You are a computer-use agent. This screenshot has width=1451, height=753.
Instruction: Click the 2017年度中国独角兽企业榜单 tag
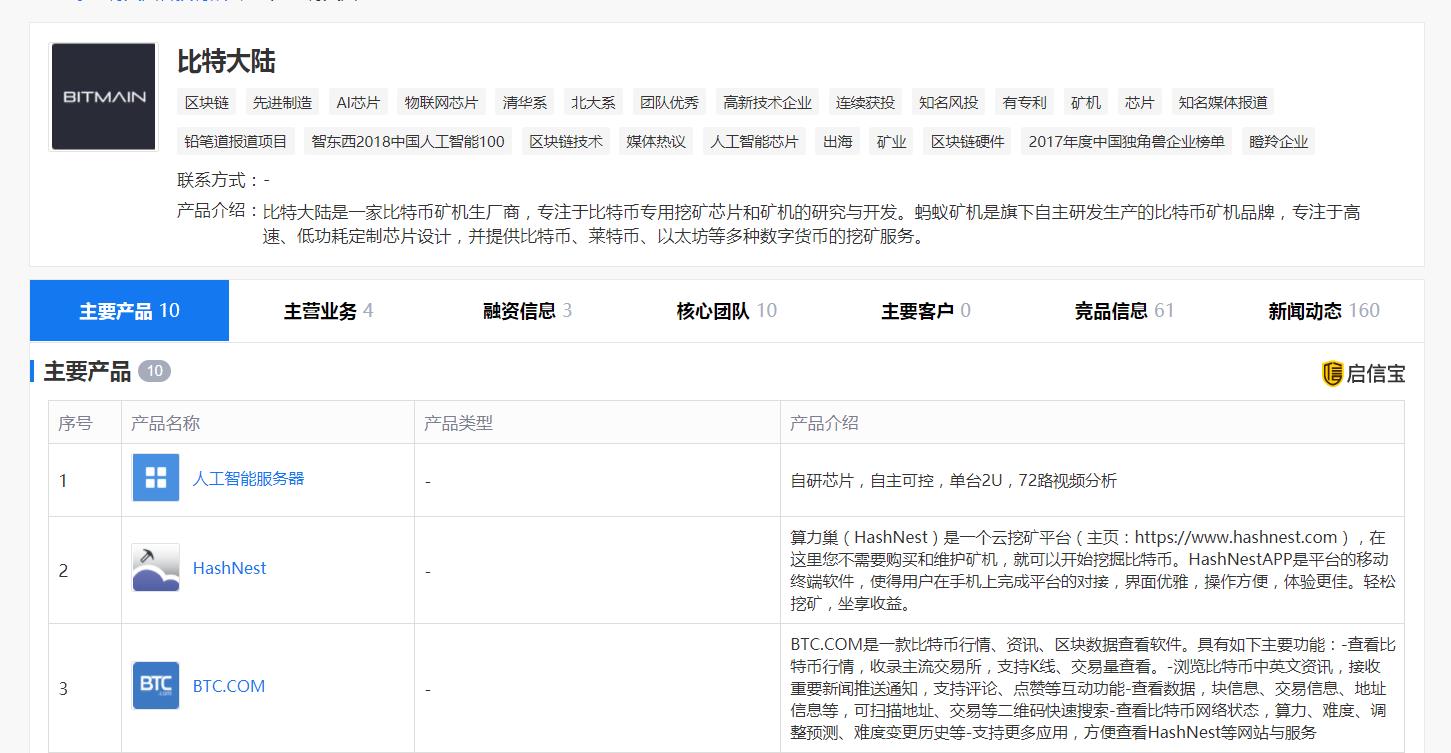coord(1126,141)
